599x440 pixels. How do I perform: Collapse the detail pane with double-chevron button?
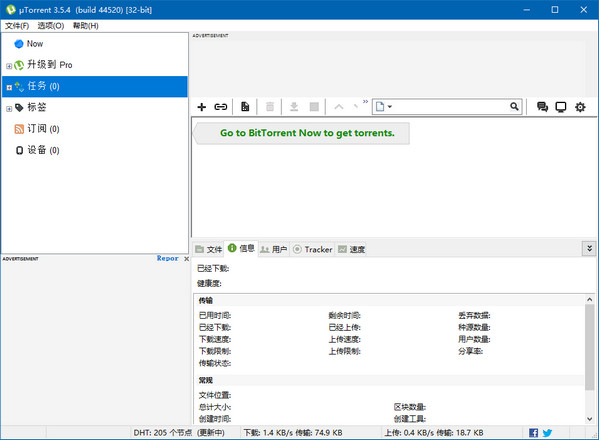click(x=589, y=249)
